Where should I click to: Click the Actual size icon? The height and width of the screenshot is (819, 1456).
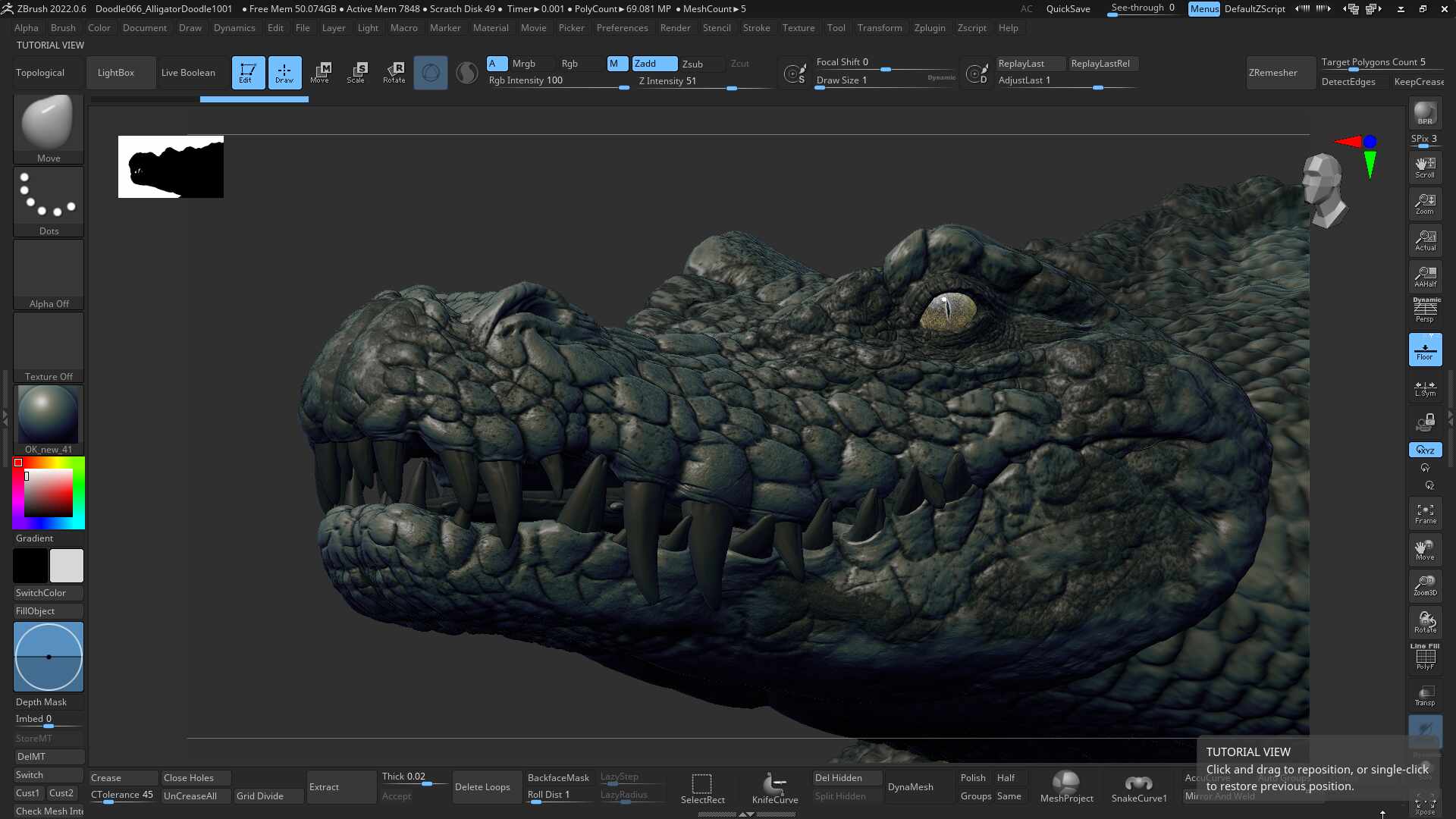(1425, 240)
